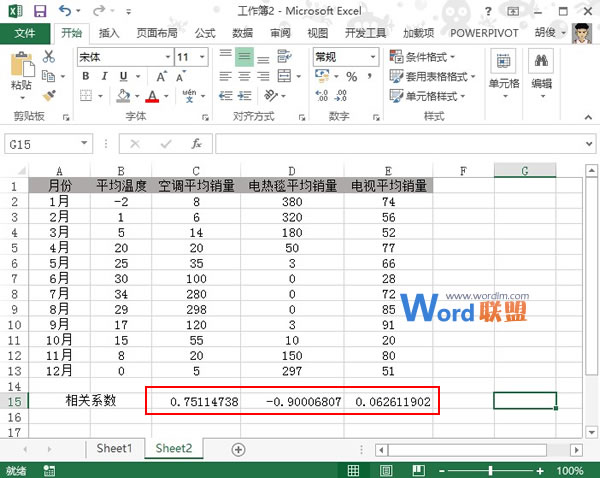Expand 套用表格格式 table format menu
Image resolution: width=600 pixels, height=478 pixels.
coord(432,77)
